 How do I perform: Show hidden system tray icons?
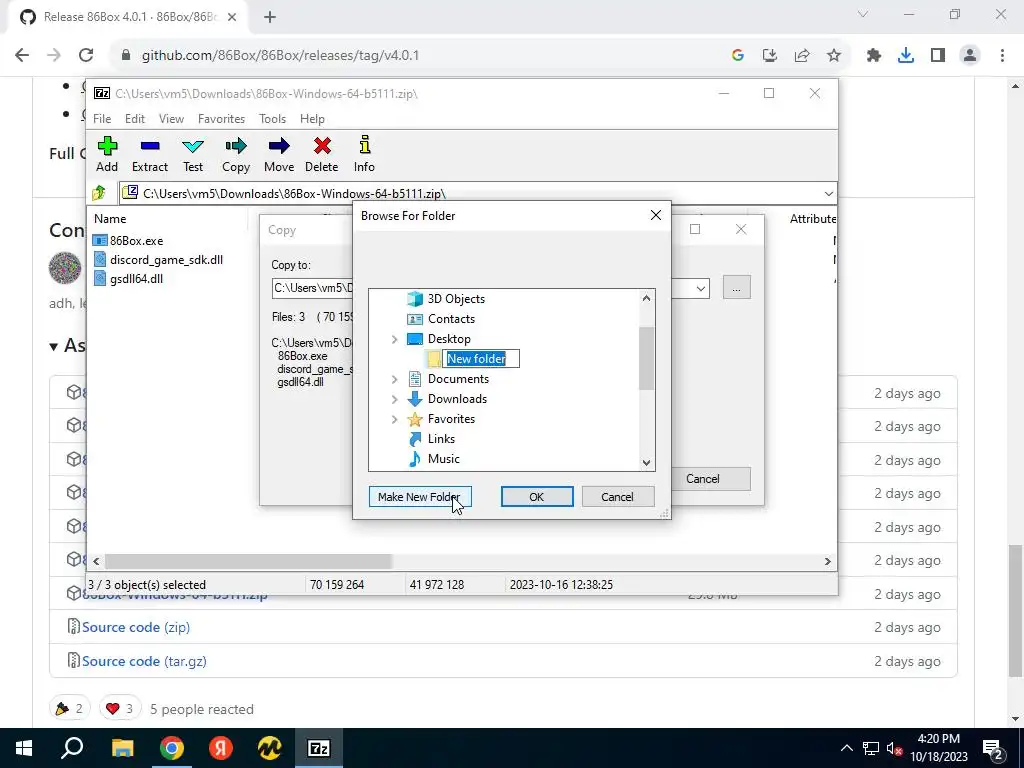pos(846,748)
